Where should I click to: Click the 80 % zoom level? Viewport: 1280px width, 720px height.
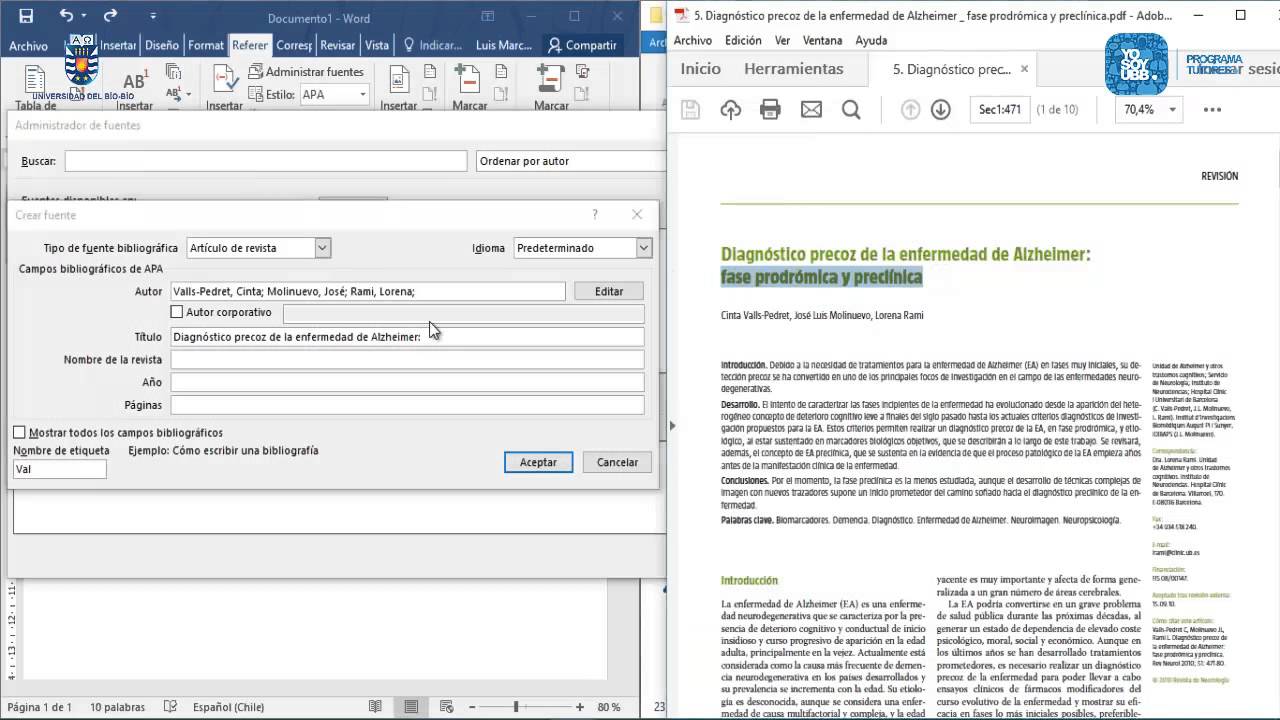tap(609, 707)
